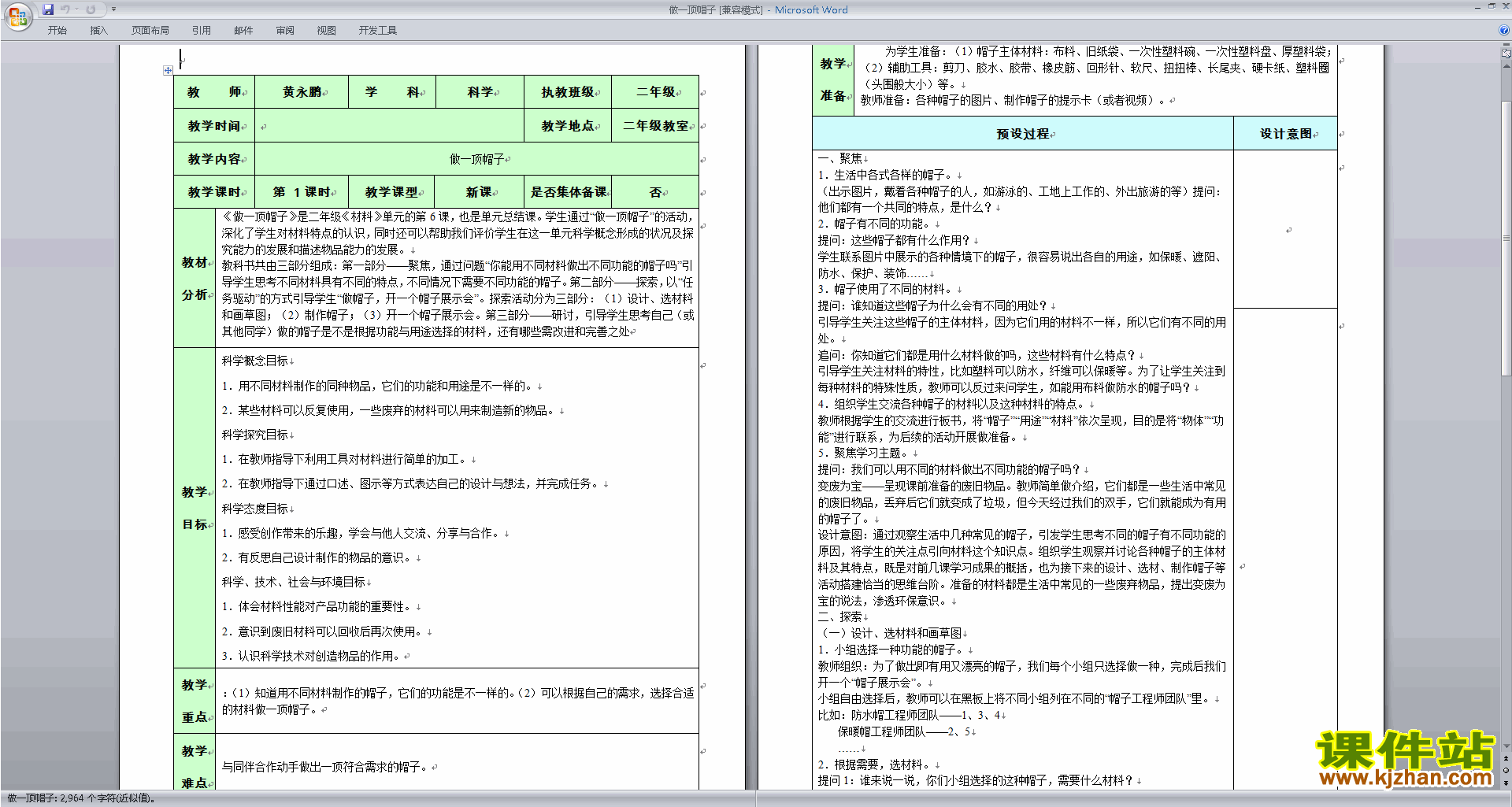Click the Next Page double-arrow button
Screen dimensions: 1512x807
[1506, 783]
